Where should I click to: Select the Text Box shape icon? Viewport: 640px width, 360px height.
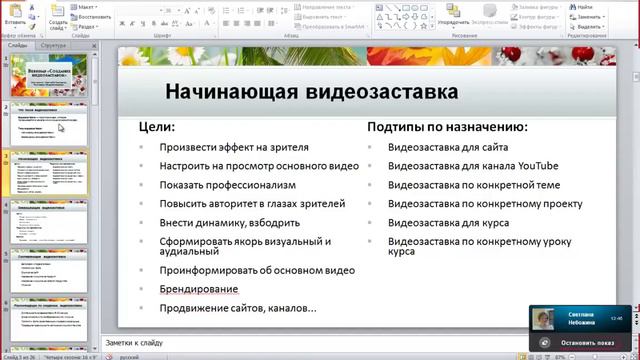[379, 8]
